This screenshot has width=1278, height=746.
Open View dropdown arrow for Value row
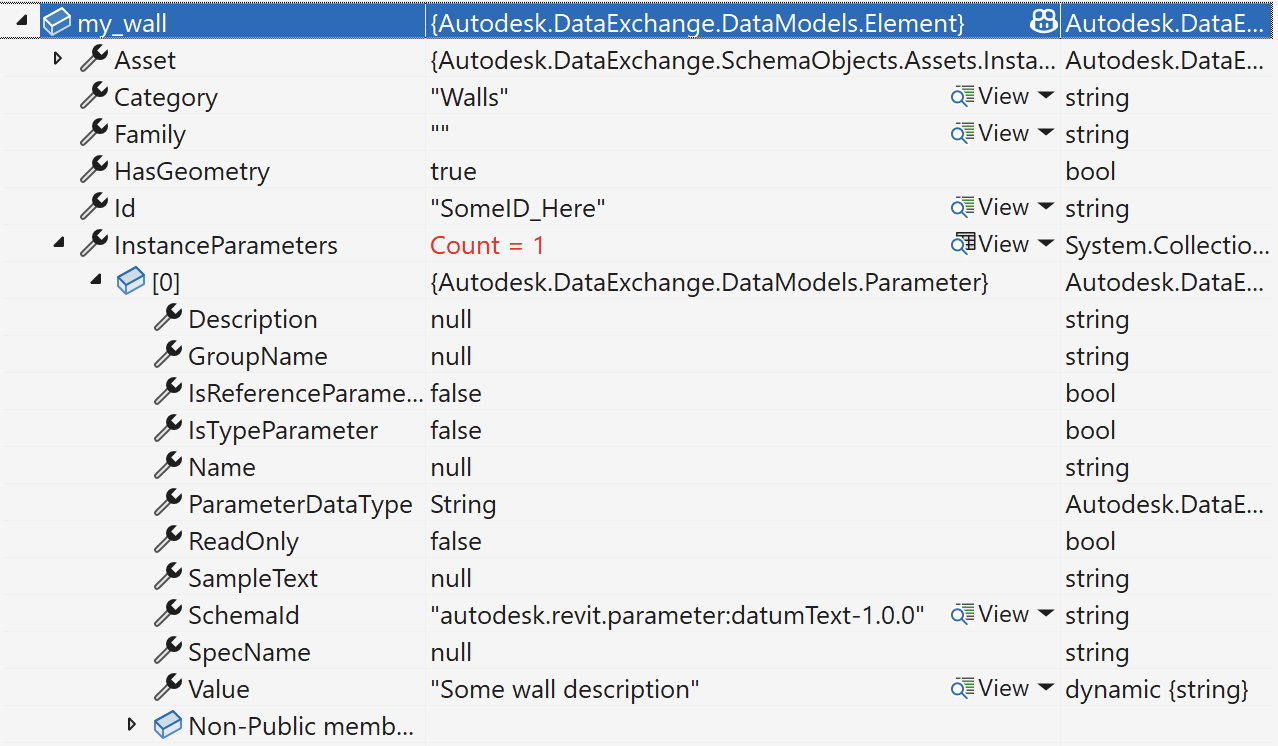click(x=1046, y=689)
